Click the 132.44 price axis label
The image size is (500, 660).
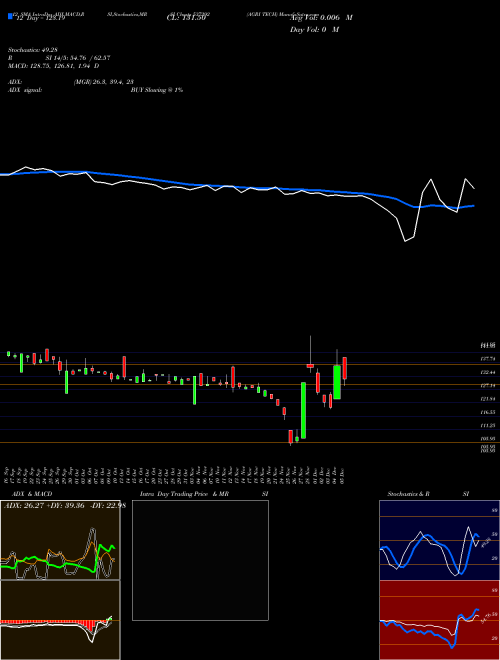coord(488,372)
